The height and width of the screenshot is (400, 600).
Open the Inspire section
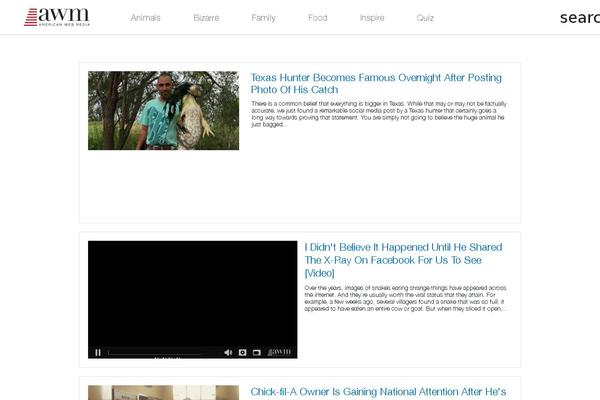[x=372, y=18]
